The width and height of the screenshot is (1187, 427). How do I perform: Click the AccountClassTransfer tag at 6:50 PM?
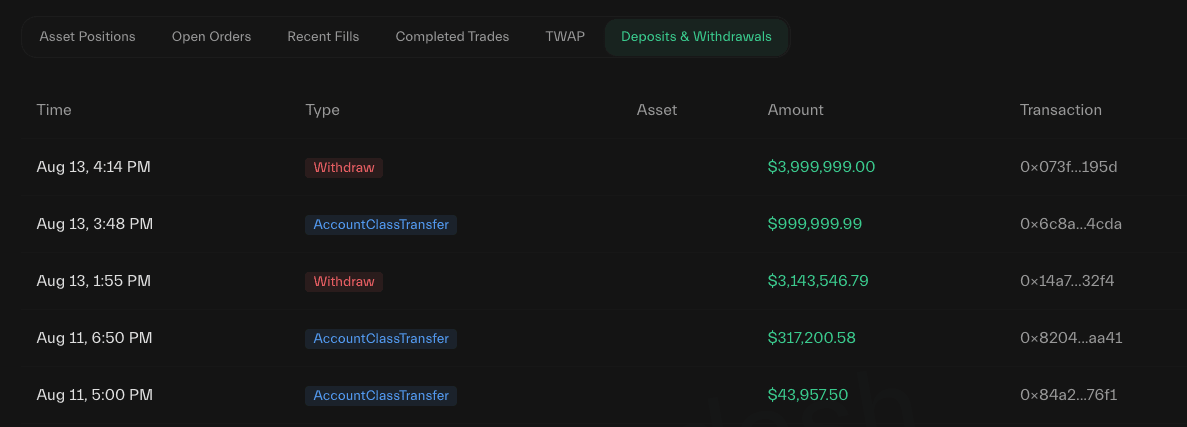pyautogui.click(x=381, y=338)
